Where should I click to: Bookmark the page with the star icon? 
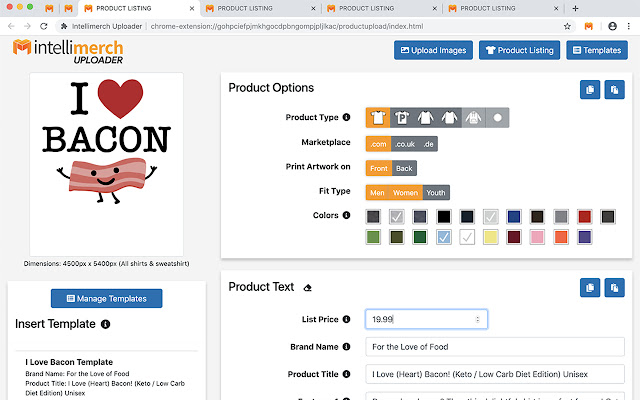[567, 26]
